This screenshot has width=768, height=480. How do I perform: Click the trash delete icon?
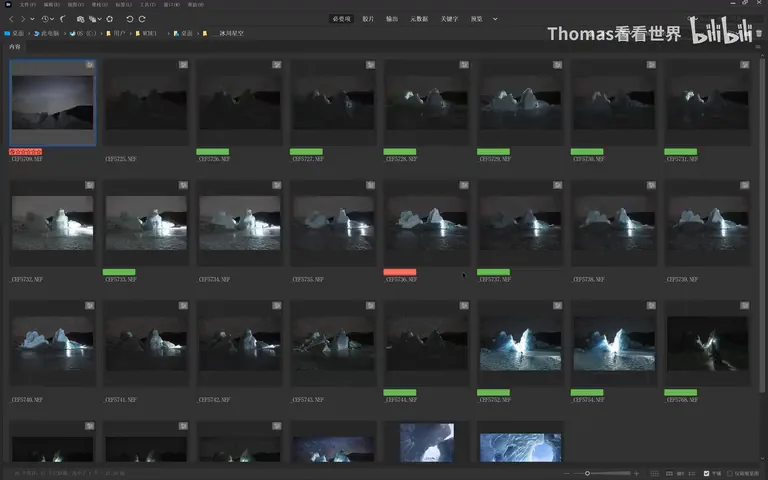(759, 33)
